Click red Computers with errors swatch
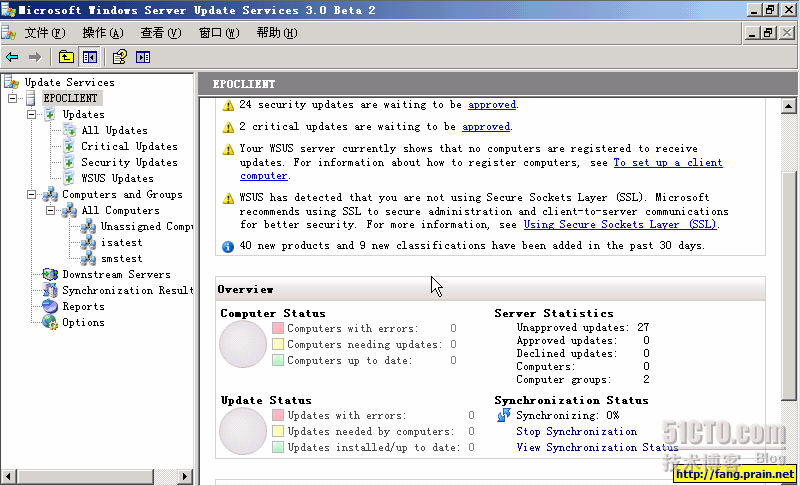800x486 pixels. point(278,328)
